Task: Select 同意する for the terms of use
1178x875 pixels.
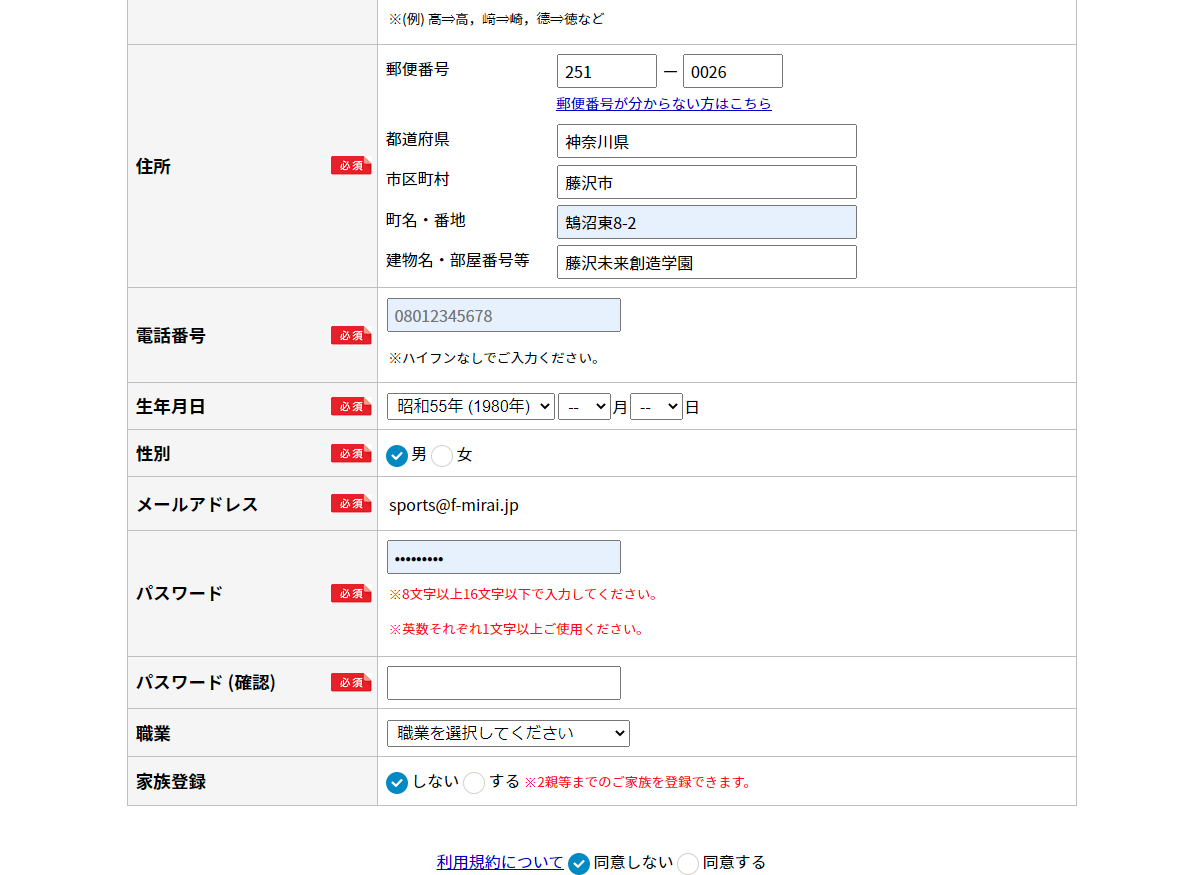Action: coord(688,863)
